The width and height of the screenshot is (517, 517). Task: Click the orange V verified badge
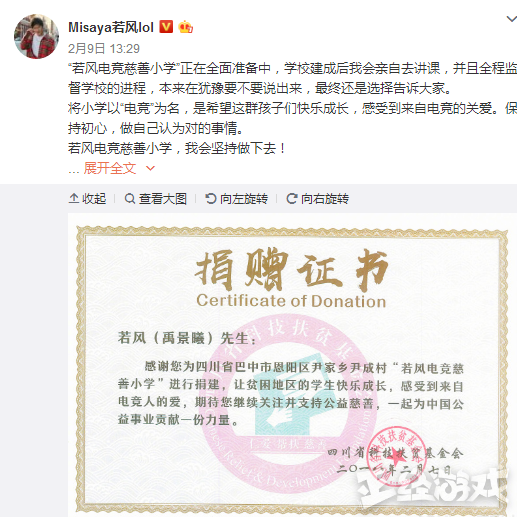pos(166,27)
